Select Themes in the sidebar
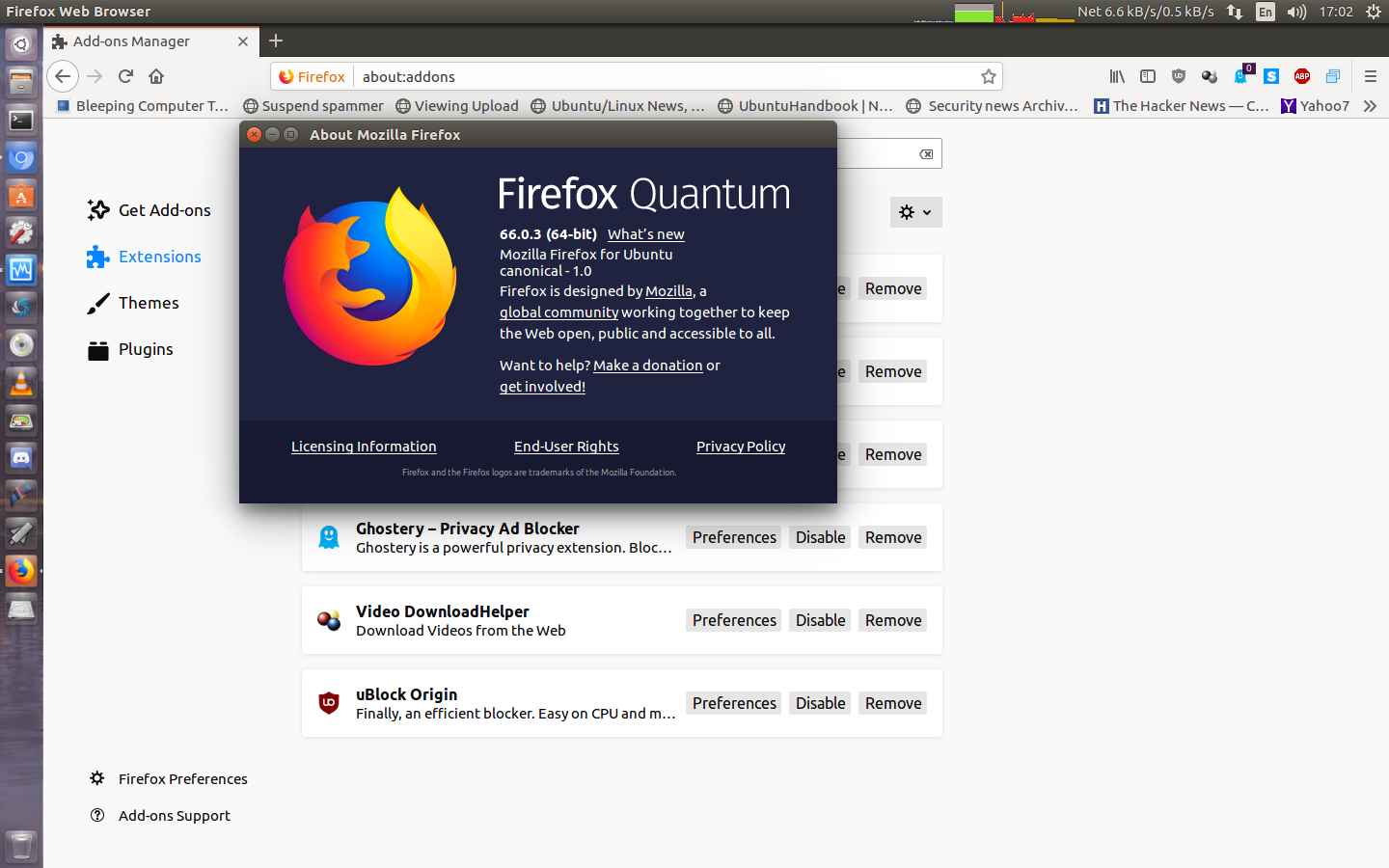1389x868 pixels. click(x=149, y=303)
